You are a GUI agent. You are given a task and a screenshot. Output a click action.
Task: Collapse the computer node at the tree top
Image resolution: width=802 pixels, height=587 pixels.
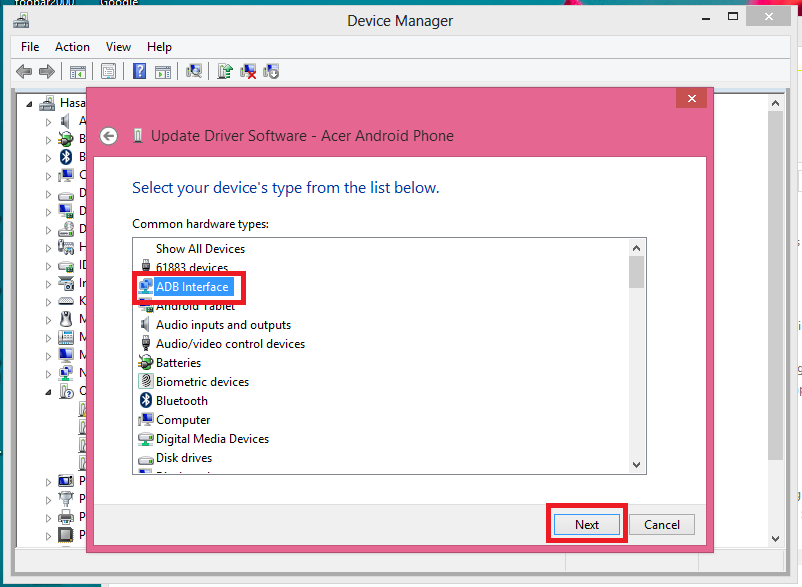pyautogui.click(x=28, y=102)
